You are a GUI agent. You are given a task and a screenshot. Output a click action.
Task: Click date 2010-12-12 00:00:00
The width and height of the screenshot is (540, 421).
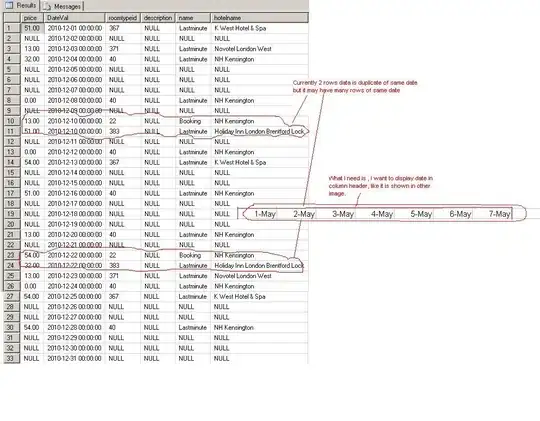[x=75, y=152]
